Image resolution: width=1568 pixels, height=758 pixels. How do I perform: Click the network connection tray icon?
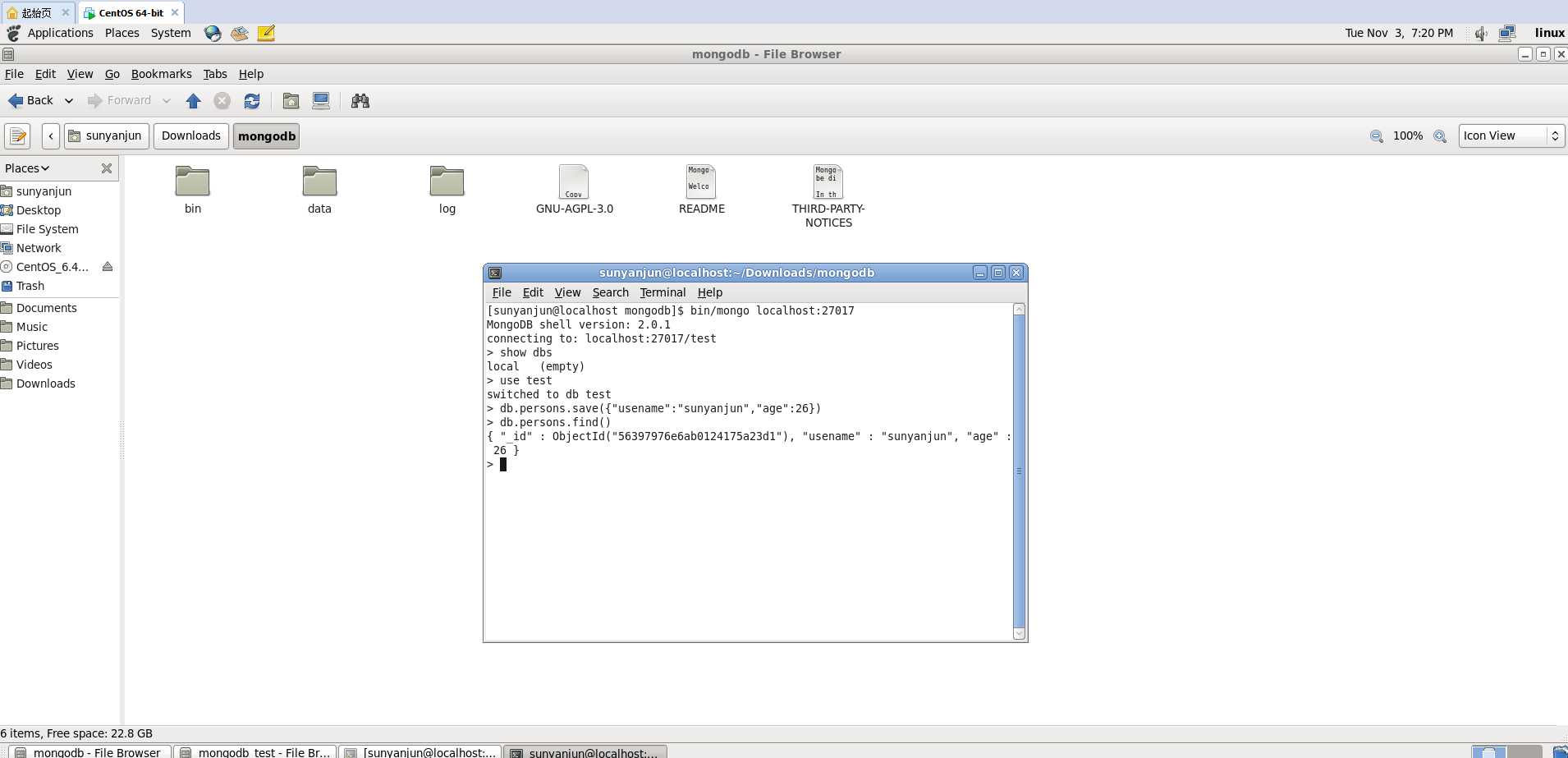[x=1507, y=34]
